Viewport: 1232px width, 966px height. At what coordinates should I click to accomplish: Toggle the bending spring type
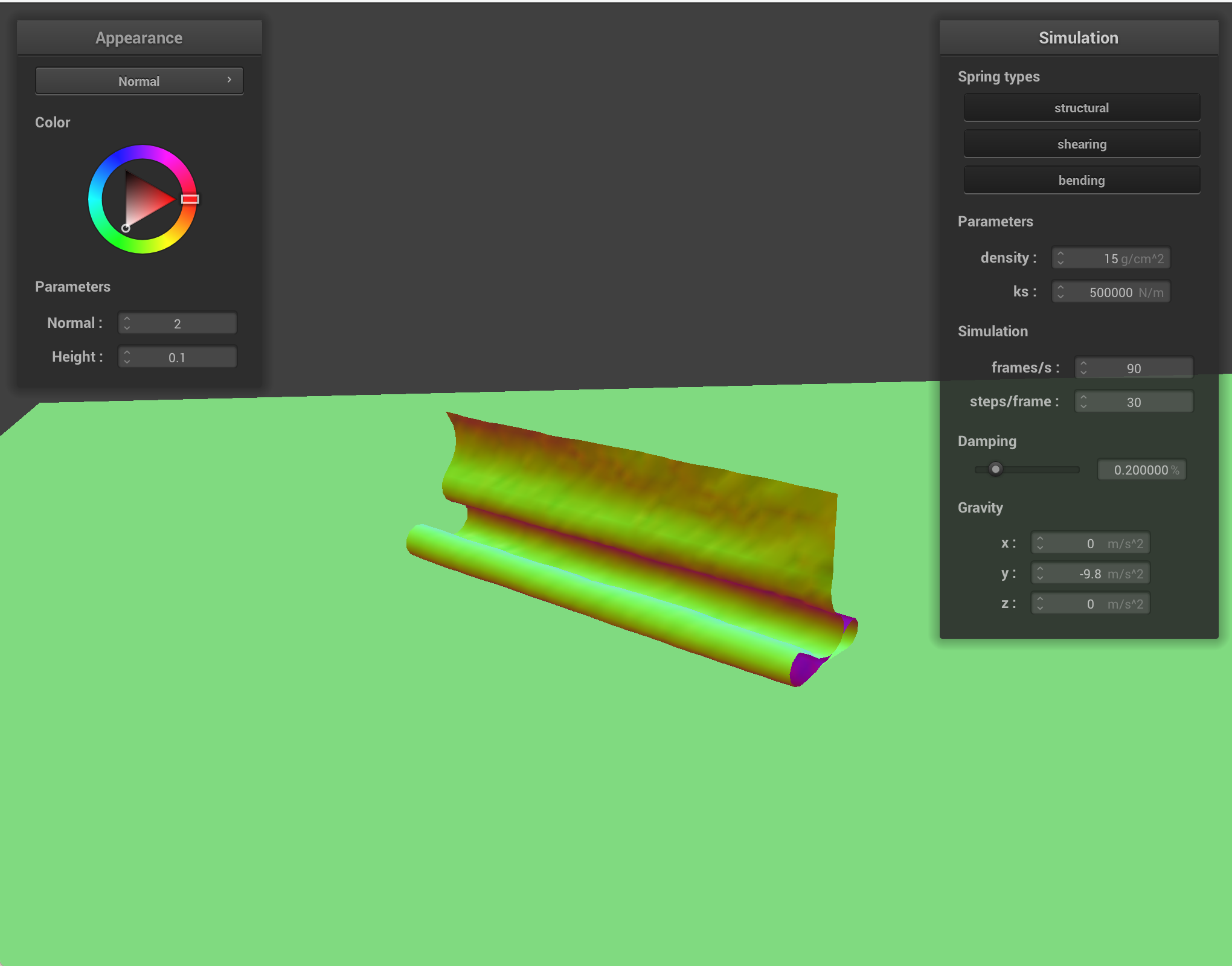[x=1082, y=180]
